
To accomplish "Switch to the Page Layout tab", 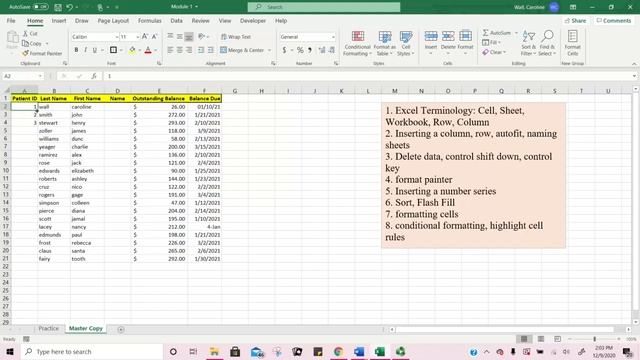I will [x=113, y=20].
